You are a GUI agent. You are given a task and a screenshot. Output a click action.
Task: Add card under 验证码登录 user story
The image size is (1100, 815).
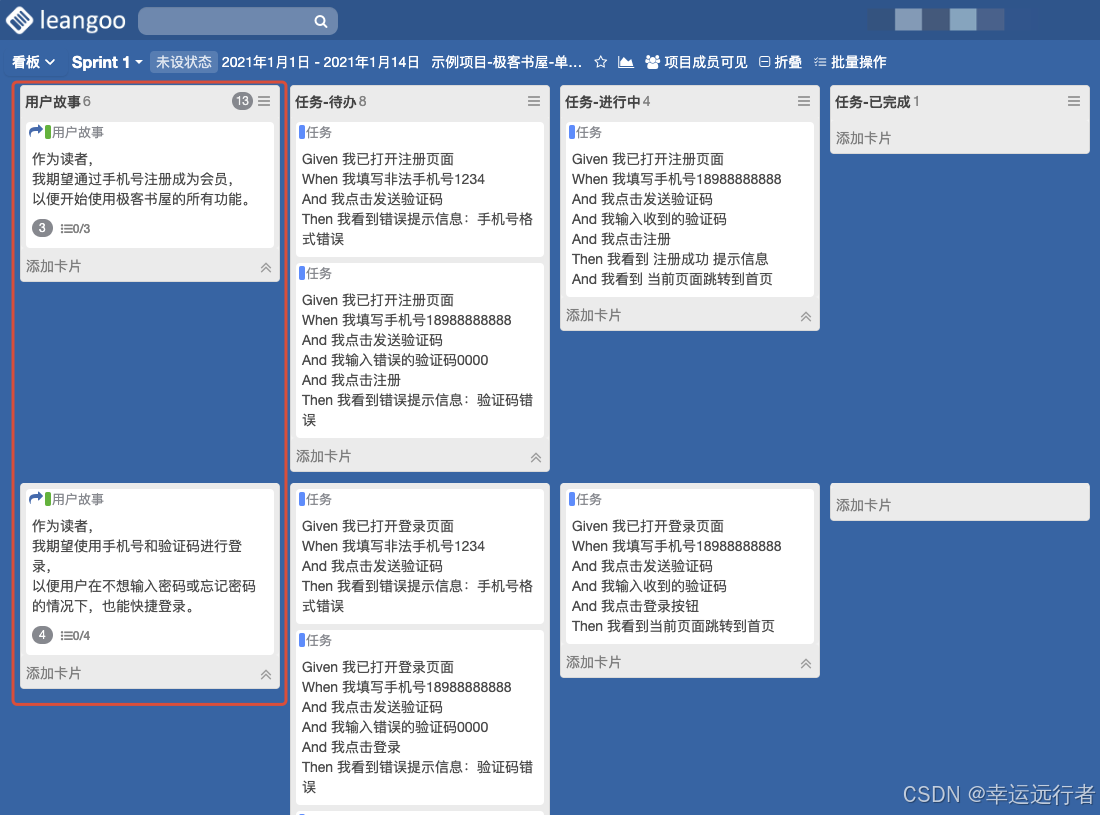53,673
